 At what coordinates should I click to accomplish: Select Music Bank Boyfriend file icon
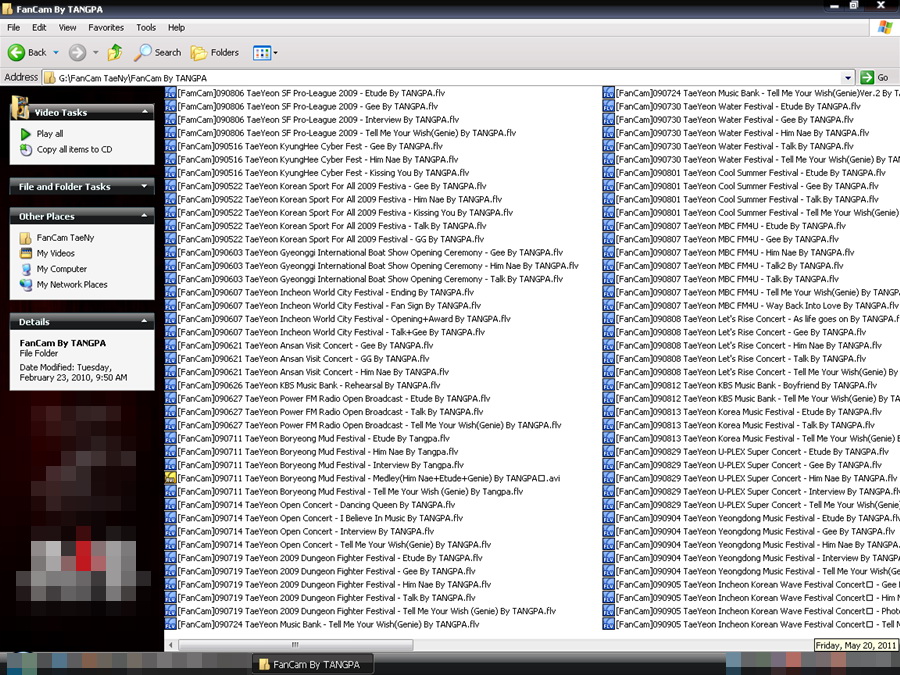[x=608, y=385]
